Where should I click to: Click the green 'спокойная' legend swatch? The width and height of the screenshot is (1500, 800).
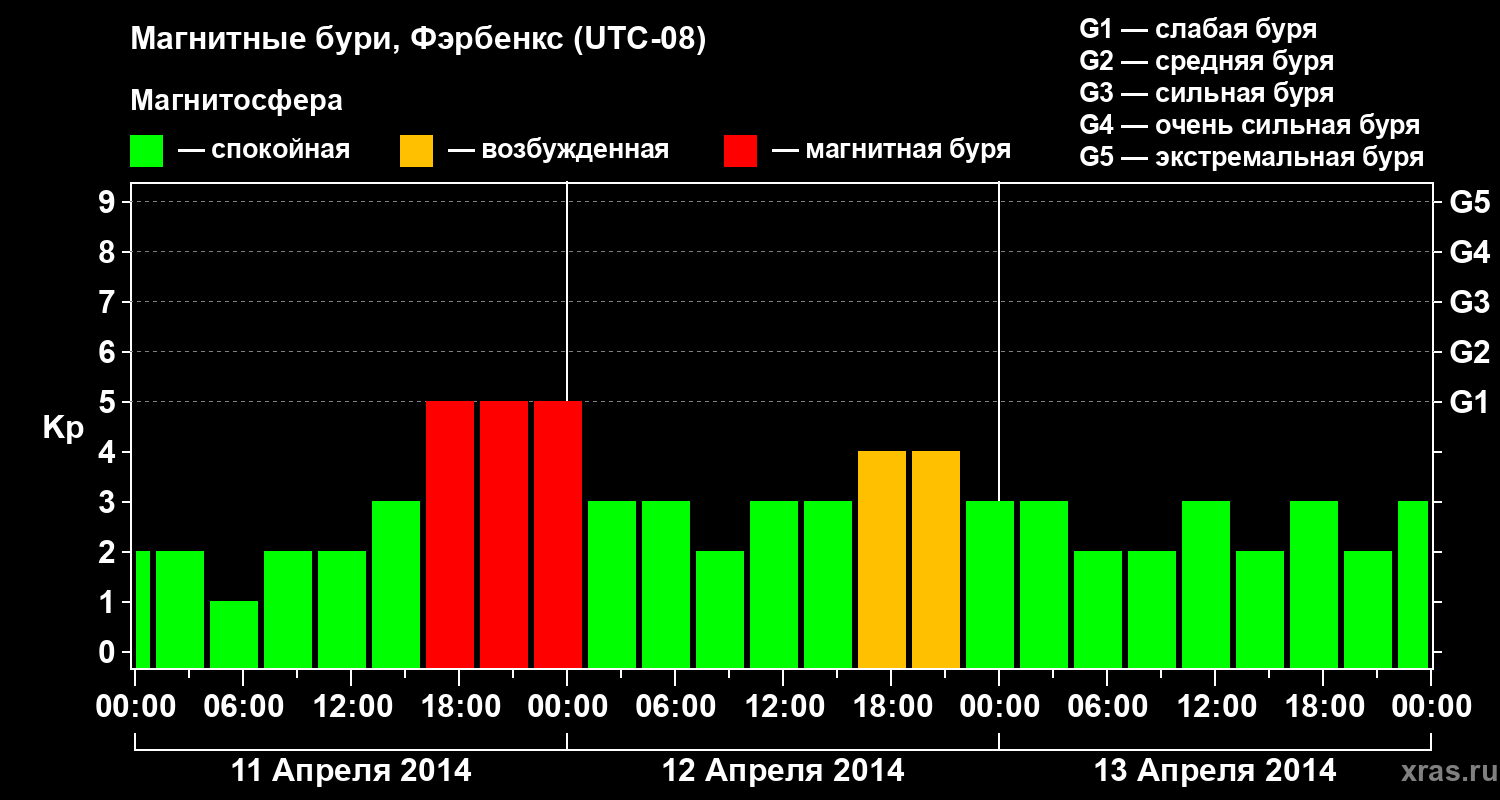tap(147, 151)
